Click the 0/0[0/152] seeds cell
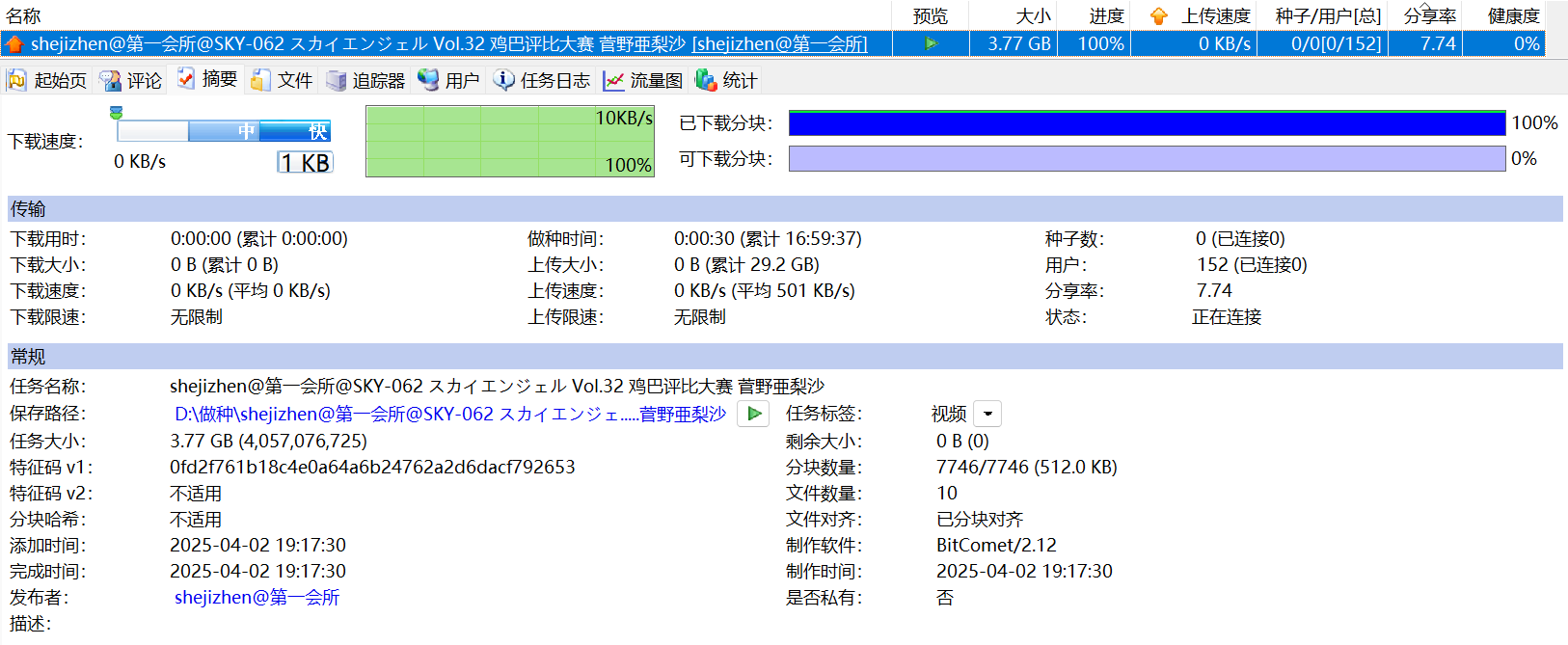This screenshot has height=645, width=1568. point(1337,43)
